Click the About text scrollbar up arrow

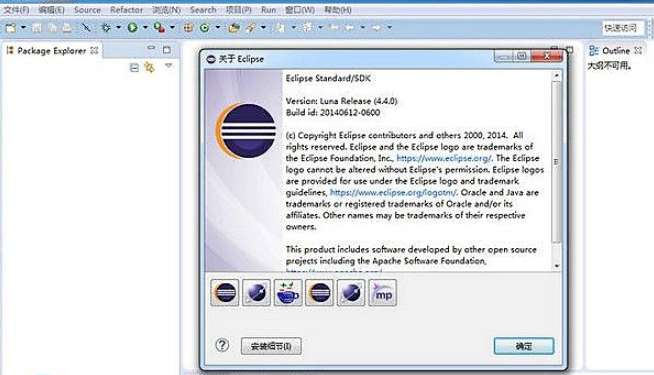pyautogui.click(x=556, y=76)
